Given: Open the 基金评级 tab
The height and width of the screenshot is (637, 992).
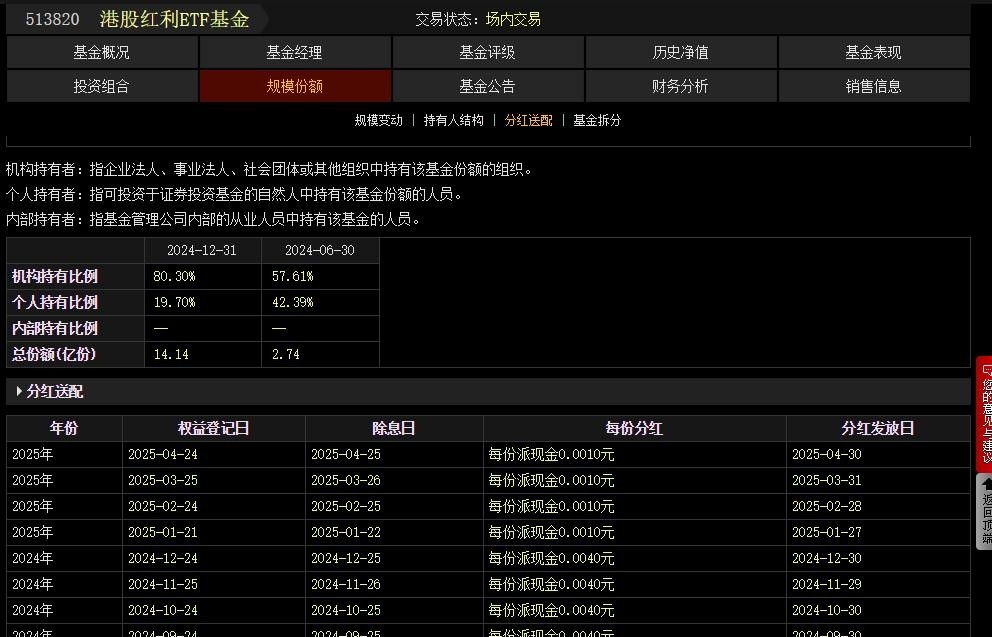Looking at the screenshot, I should click(x=488, y=53).
